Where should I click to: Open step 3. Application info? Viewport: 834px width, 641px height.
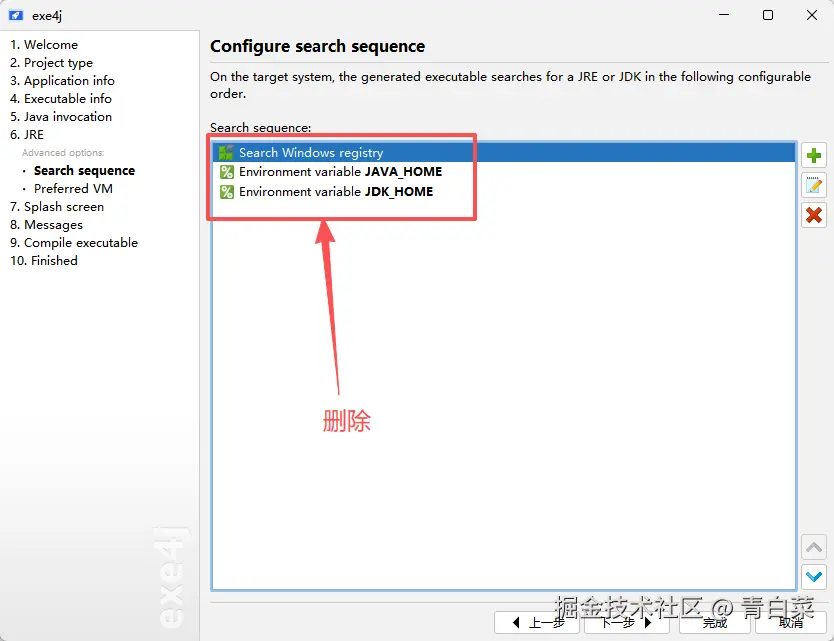62,81
